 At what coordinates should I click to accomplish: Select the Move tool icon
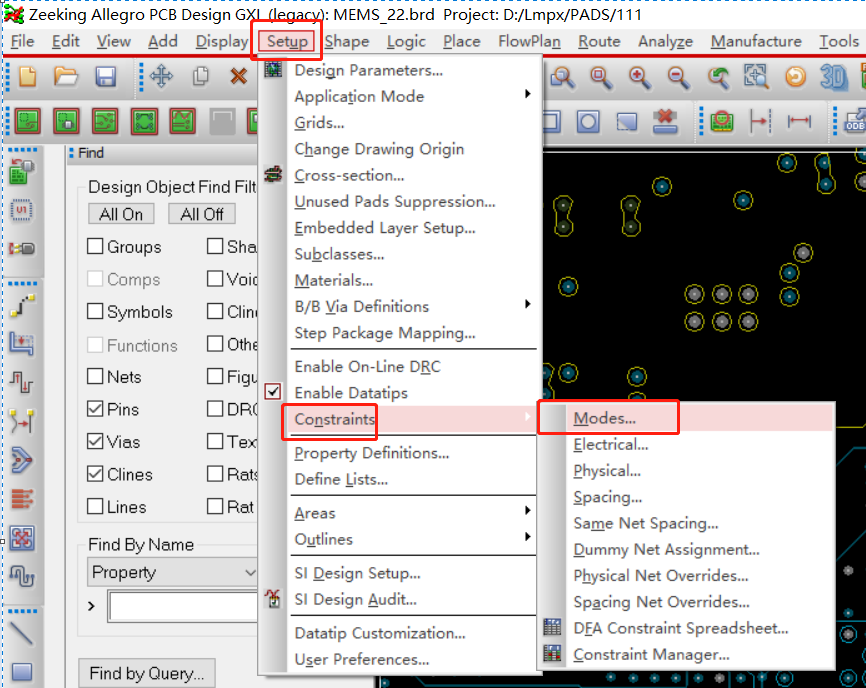tap(161, 76)
